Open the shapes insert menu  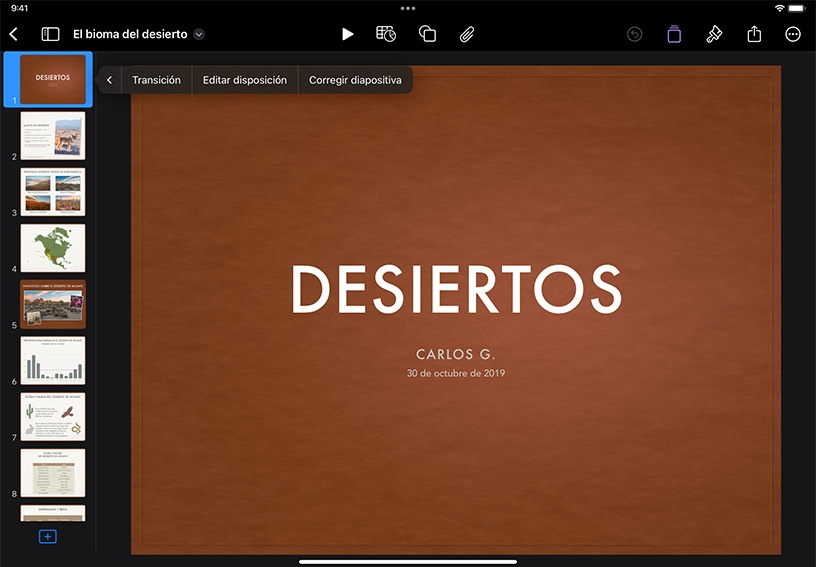click(427, 34)
